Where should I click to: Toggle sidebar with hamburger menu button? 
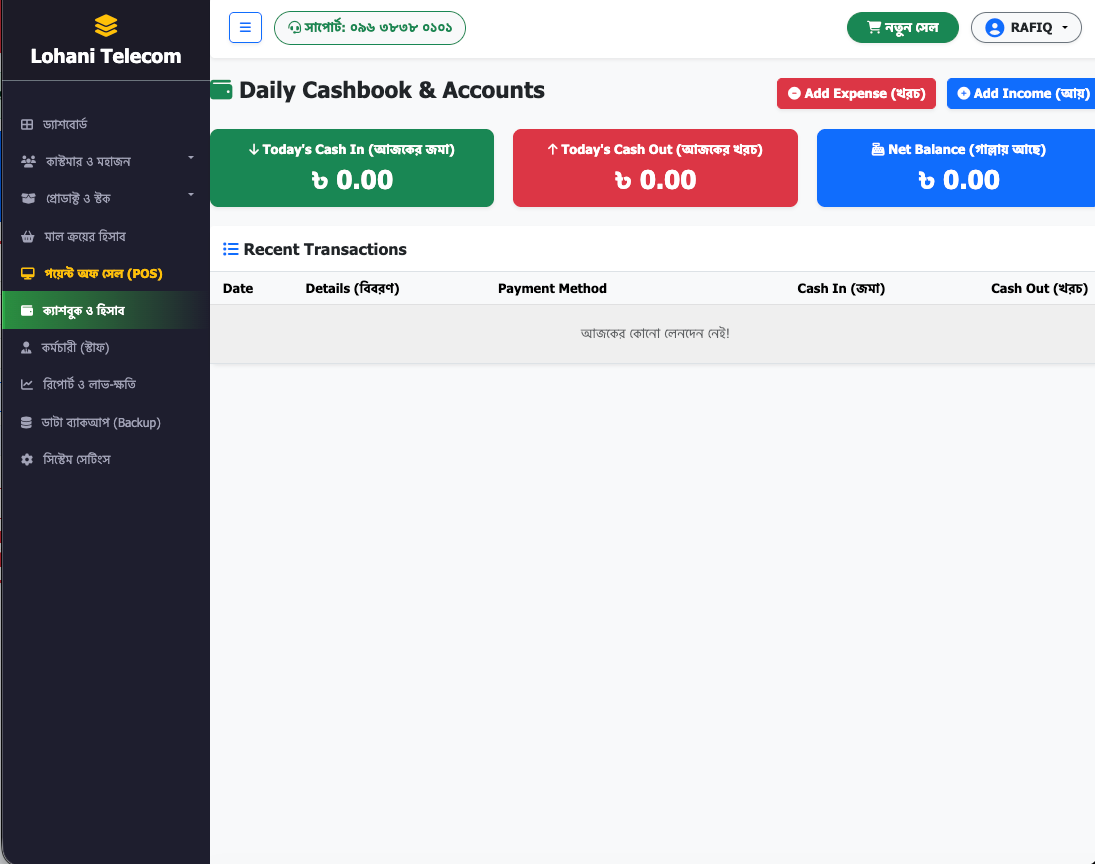coord(245,28)
